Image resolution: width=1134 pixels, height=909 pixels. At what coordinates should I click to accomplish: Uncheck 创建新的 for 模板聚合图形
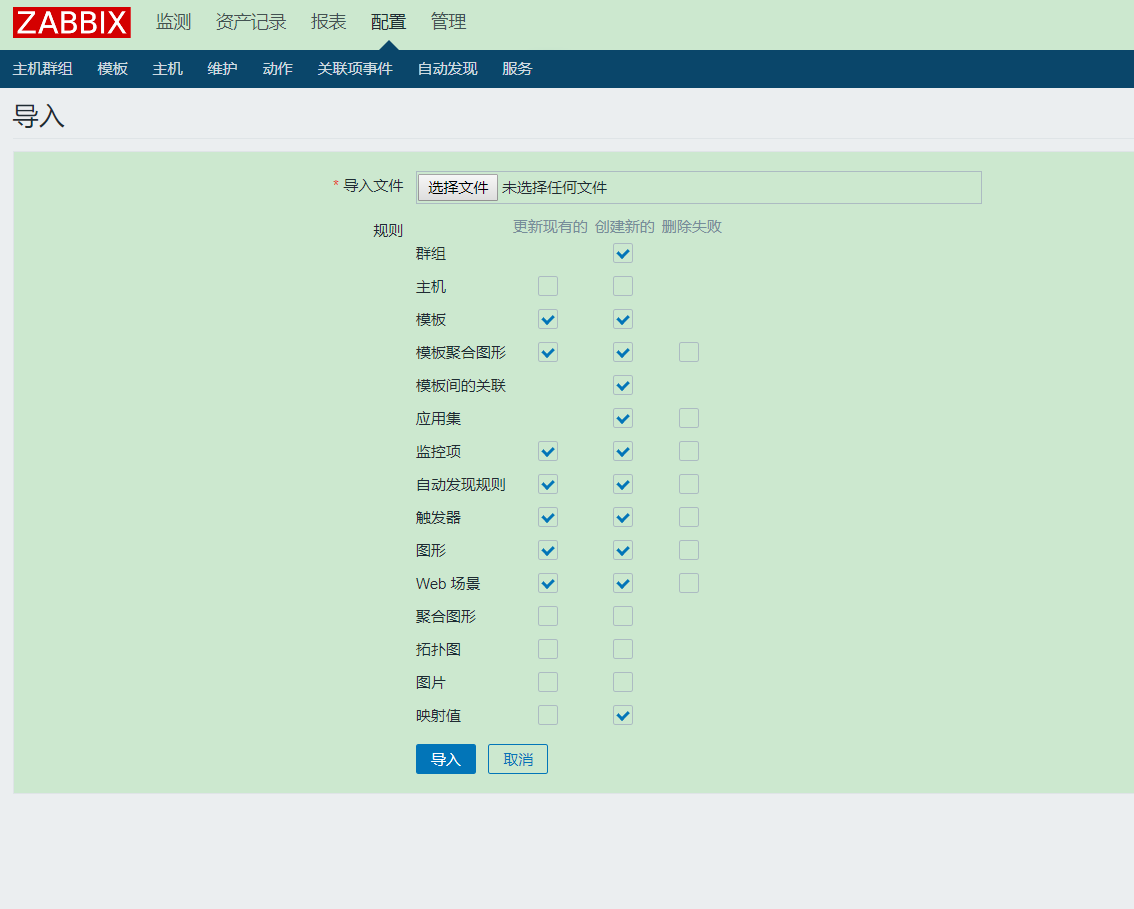pos(623,352)
